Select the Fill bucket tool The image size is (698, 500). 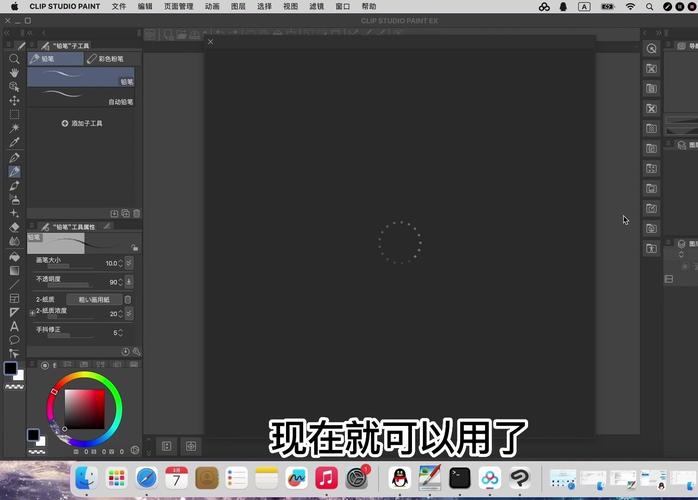click(14, 257)
